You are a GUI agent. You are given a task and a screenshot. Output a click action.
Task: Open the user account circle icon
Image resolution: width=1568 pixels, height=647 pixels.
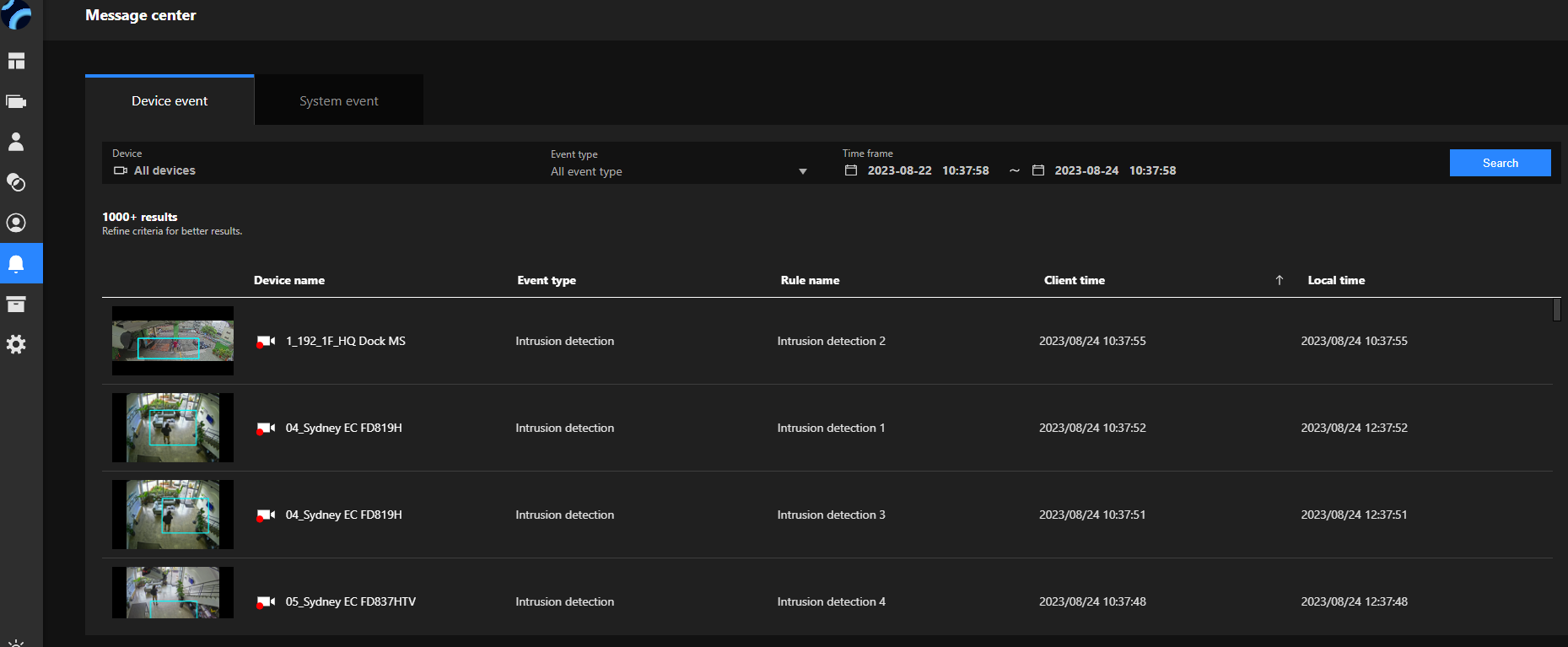[16, 223]
